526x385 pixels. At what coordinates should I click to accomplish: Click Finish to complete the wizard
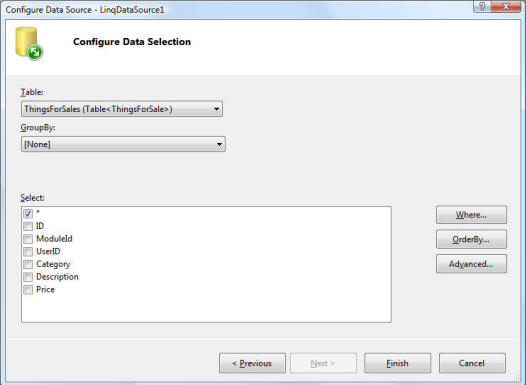[x=398, y=363]
